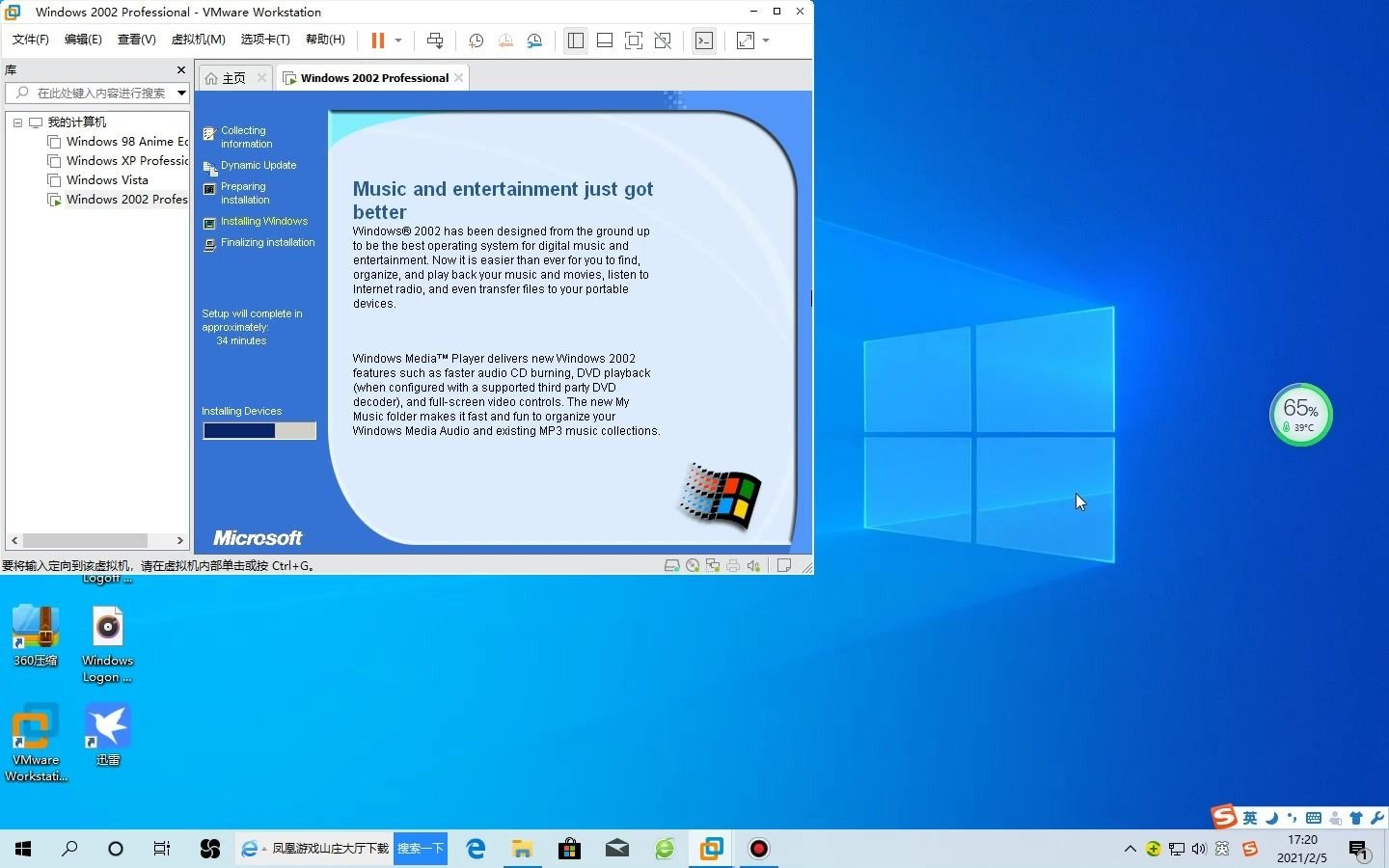The width and height of the screenshot is (1389, 868).
Task: Open Microsoft Edge from the taskbar
Action: pos(476,849)
